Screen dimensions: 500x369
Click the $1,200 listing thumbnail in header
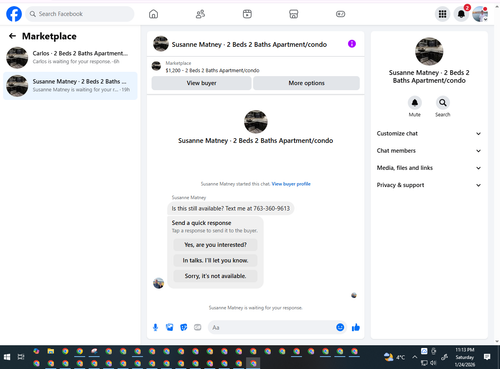[156, 66]
